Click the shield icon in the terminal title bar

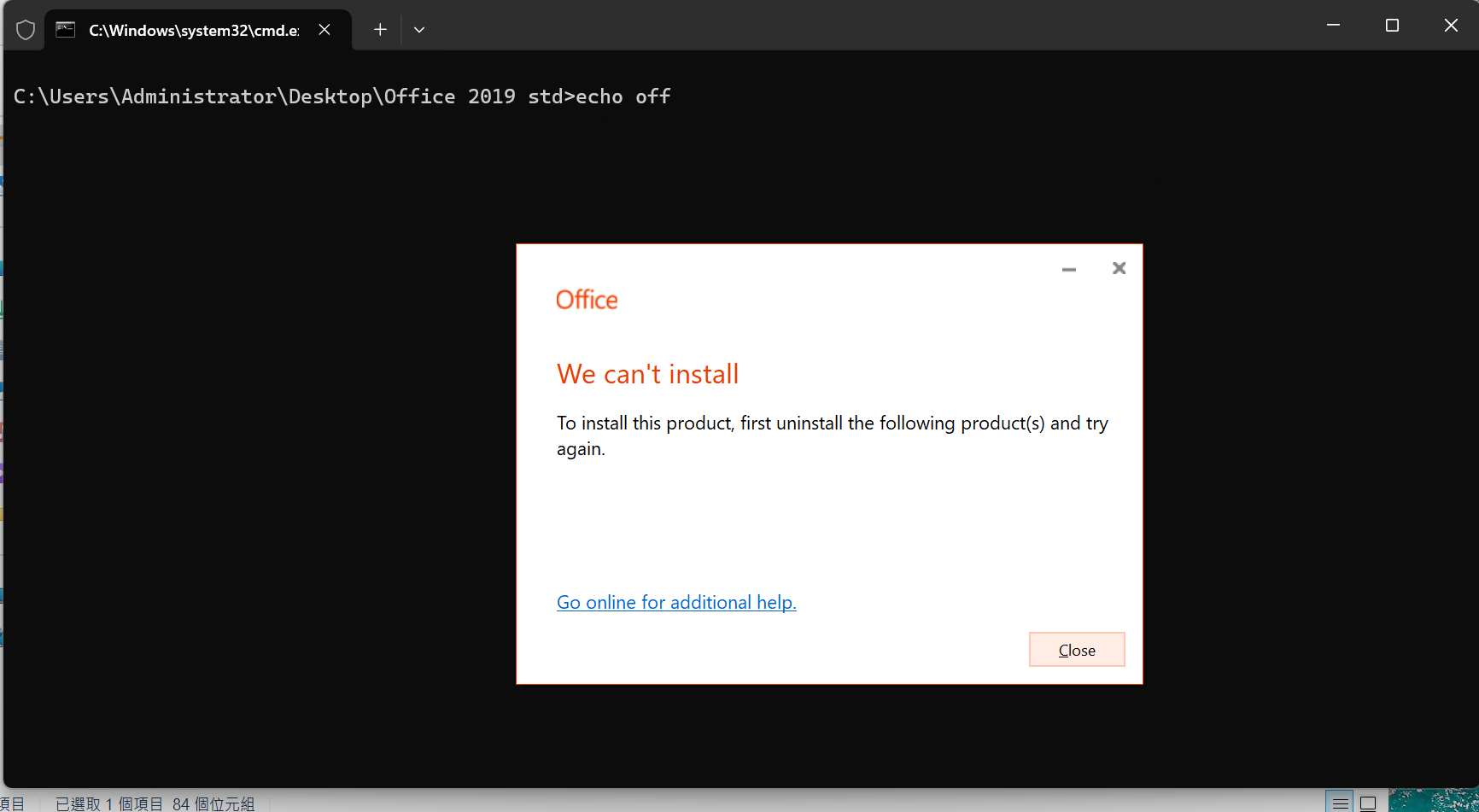click(26, 30)
